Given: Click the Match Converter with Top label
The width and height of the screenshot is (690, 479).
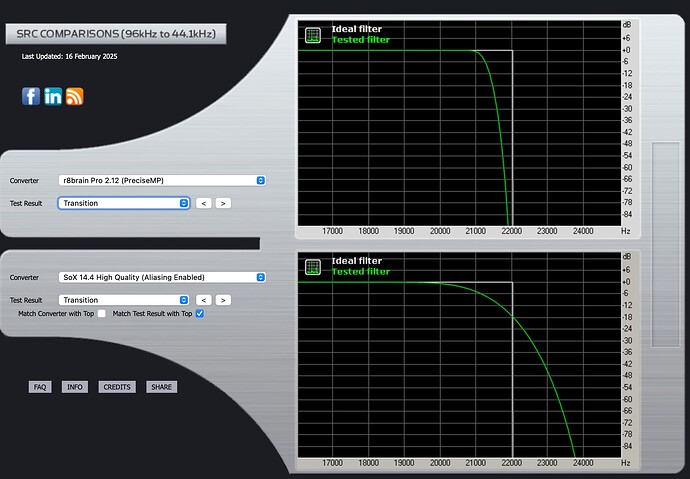Looking at the screenshot, I should [56, 314].
